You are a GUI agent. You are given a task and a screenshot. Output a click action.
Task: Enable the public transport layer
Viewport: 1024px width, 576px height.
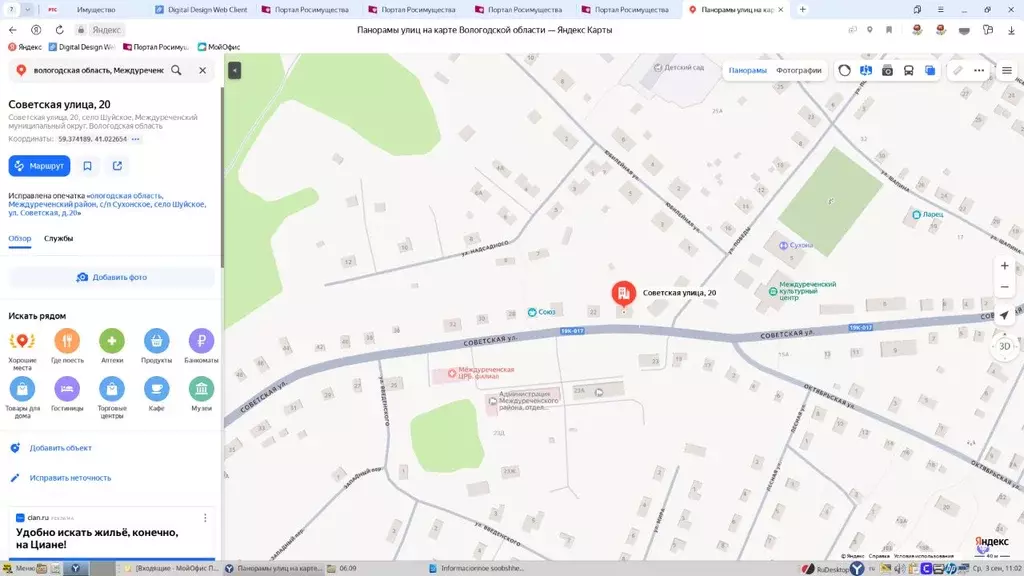click(x=909, y=70)
